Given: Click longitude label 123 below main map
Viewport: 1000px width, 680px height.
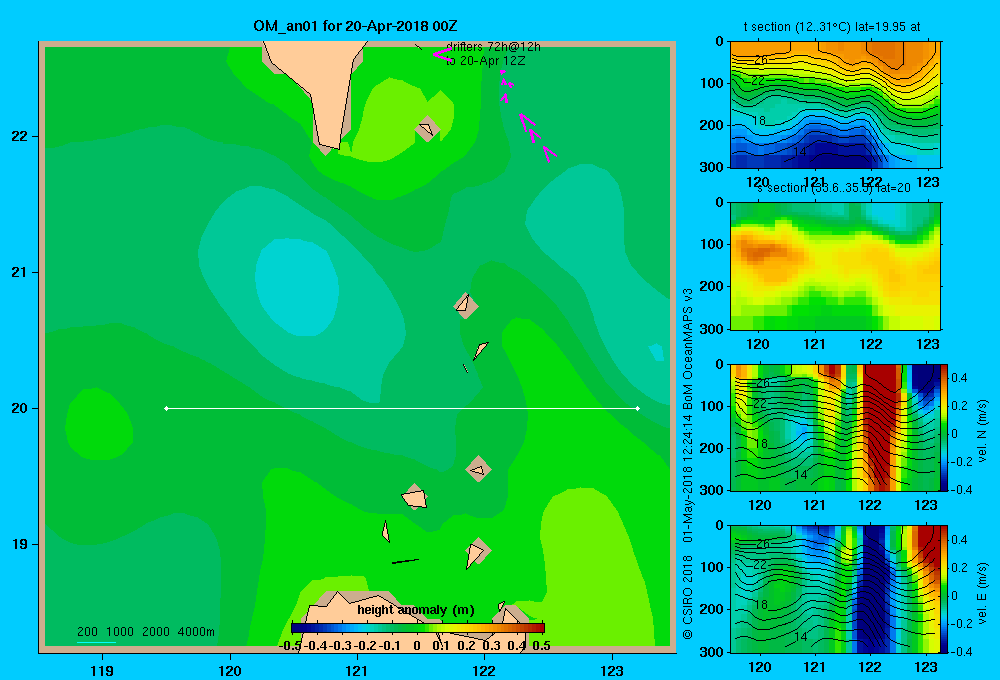Looking at the screenshot, I should click(612, 670).
